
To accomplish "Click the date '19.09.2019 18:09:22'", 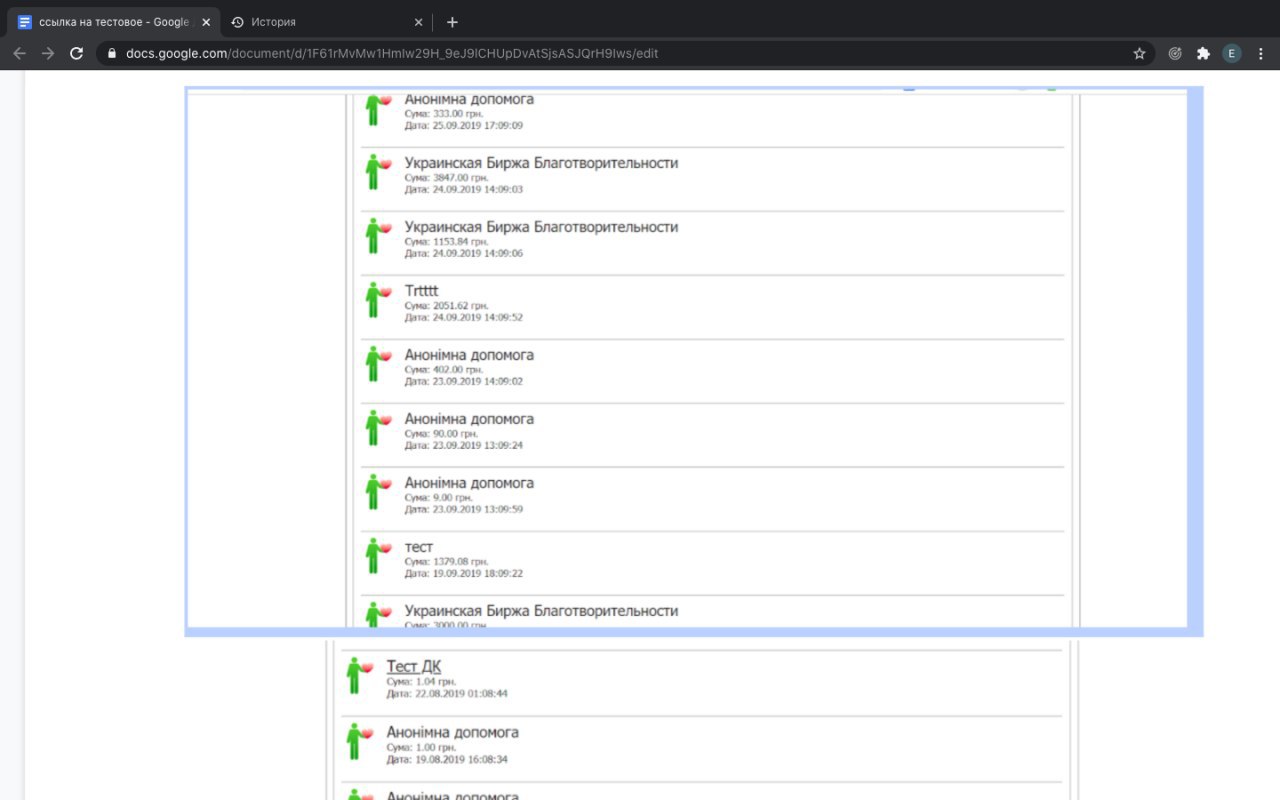I will (478, 574).
